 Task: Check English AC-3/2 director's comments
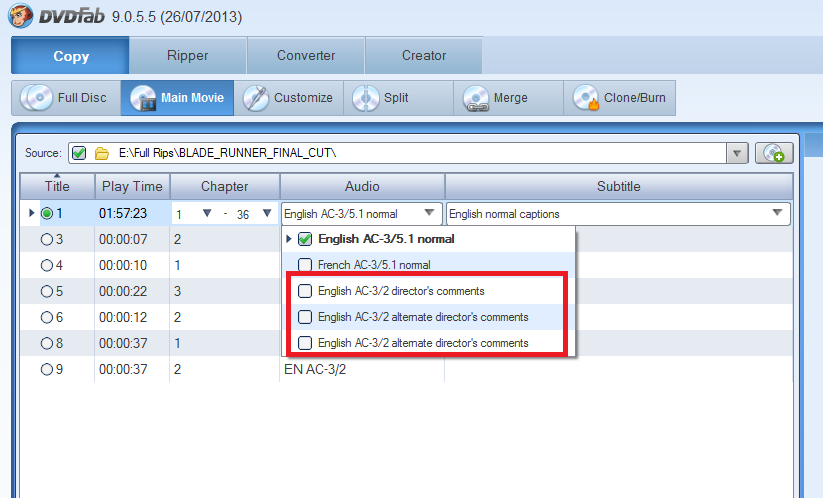305,291
